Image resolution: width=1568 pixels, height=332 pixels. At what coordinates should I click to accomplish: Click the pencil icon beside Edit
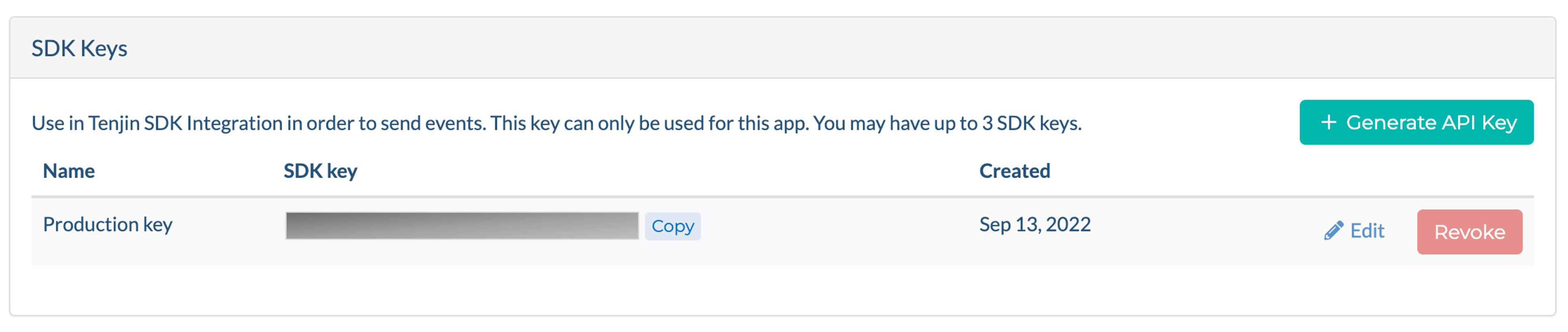tap(1333, 231)
